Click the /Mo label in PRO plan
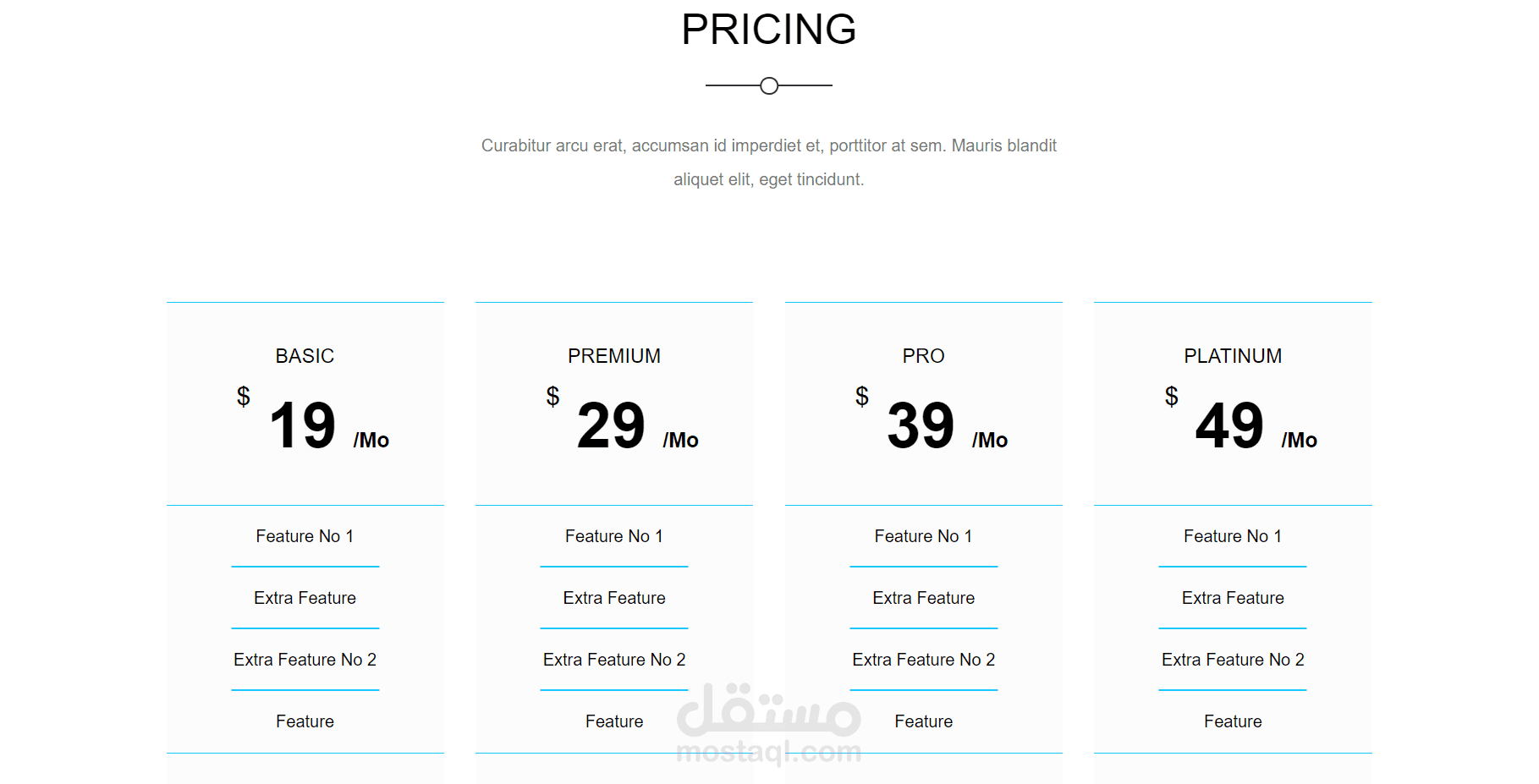 click(990, 441)
